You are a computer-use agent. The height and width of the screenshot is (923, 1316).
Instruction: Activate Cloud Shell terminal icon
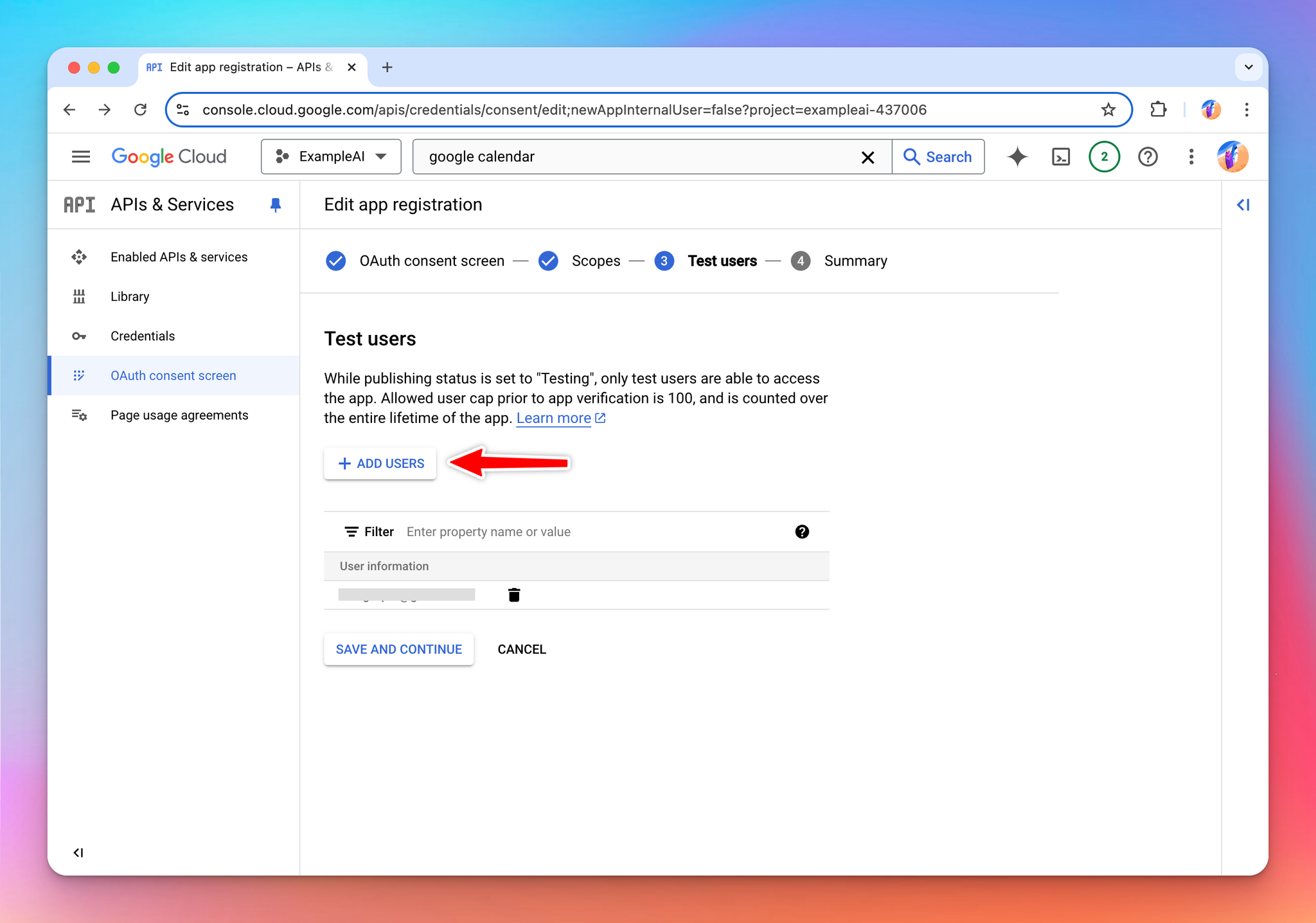pos(1060,157)
